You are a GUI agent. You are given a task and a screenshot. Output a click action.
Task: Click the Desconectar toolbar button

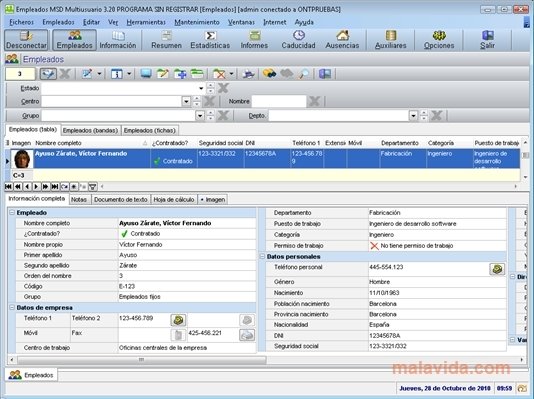pyautogui.click(x=26, y=40)
